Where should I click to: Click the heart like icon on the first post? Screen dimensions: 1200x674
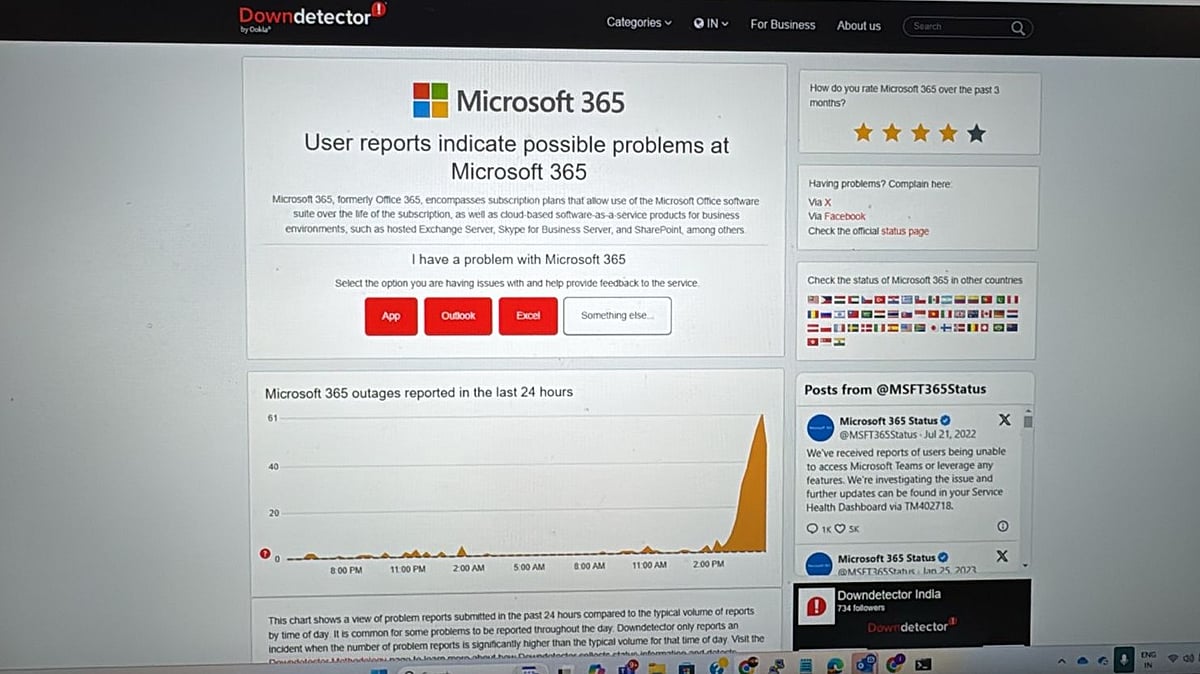click(839, 529)
